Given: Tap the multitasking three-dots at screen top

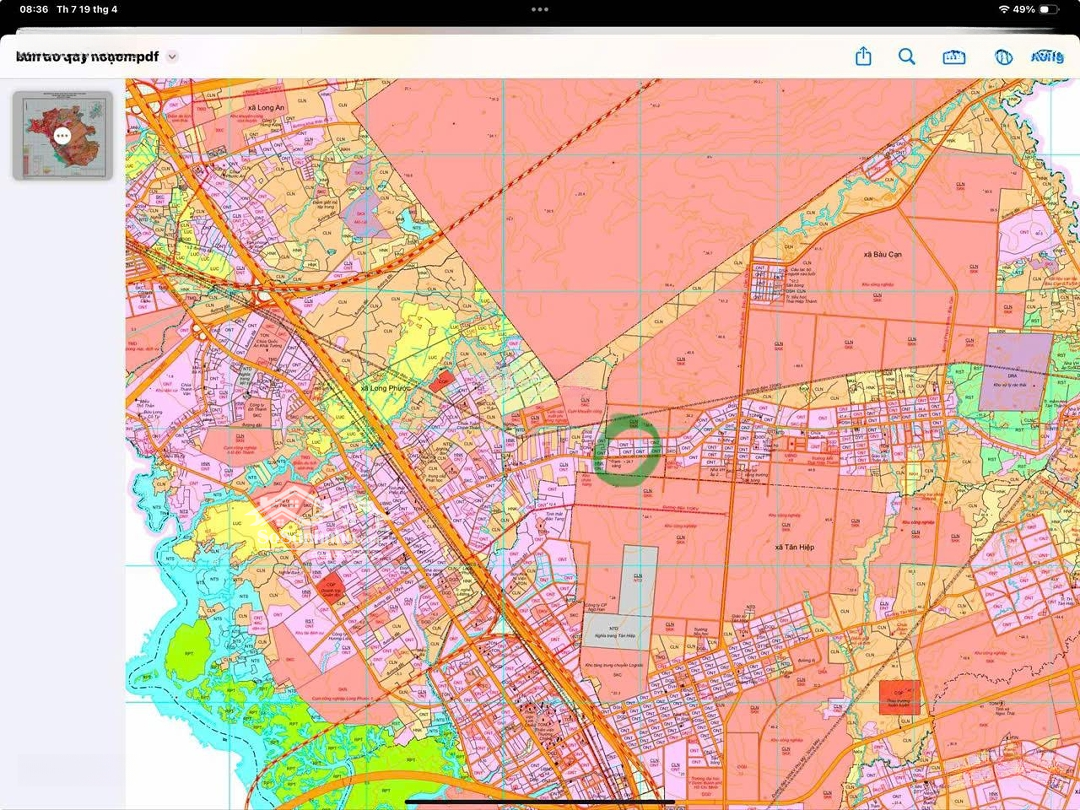Looking at the screenshot, I should point(540,9).
